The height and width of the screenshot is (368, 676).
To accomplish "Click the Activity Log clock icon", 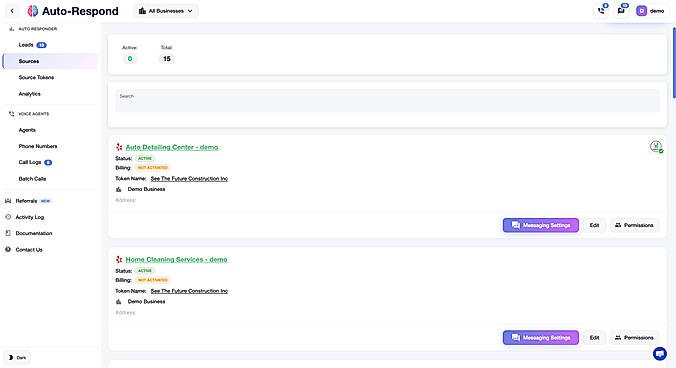I will [8, 217].
